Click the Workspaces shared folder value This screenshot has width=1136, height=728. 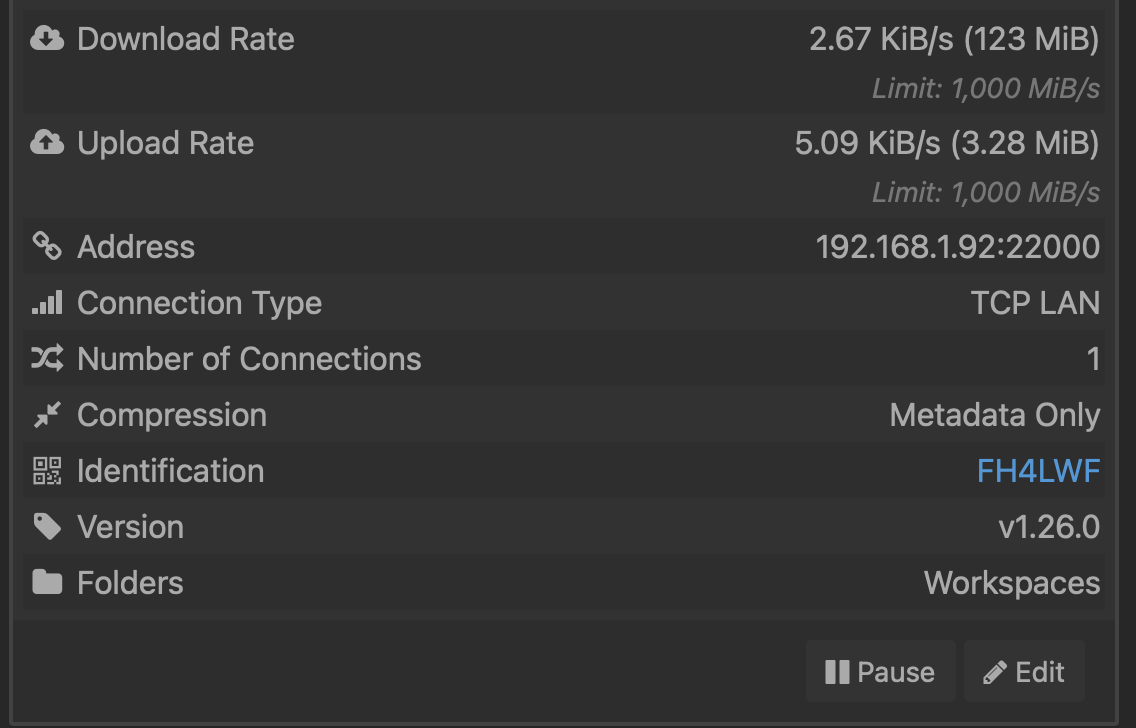pyautogui.click(x=1012, y=583)
